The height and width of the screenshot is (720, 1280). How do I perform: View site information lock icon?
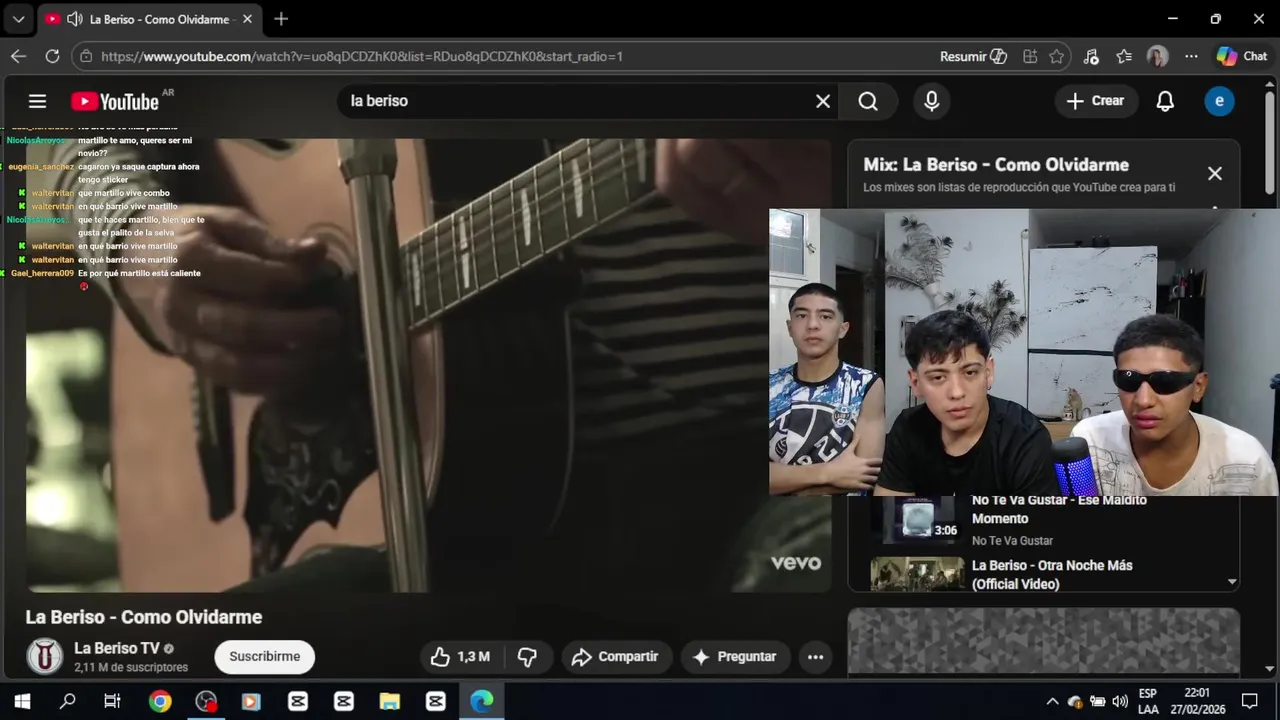(x=87, y=56)
